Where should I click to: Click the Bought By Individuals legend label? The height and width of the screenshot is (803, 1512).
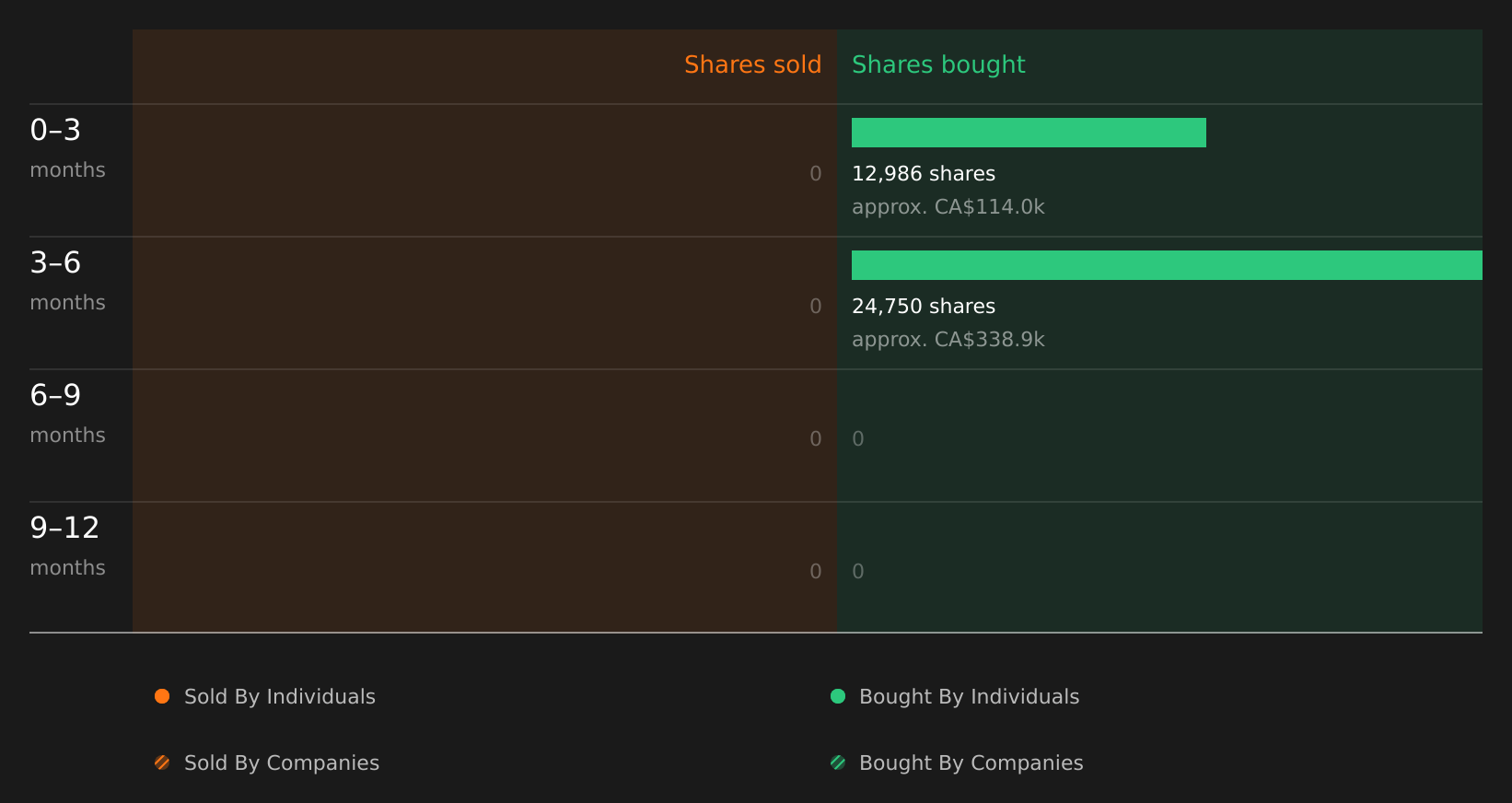[x=969, y=697]
